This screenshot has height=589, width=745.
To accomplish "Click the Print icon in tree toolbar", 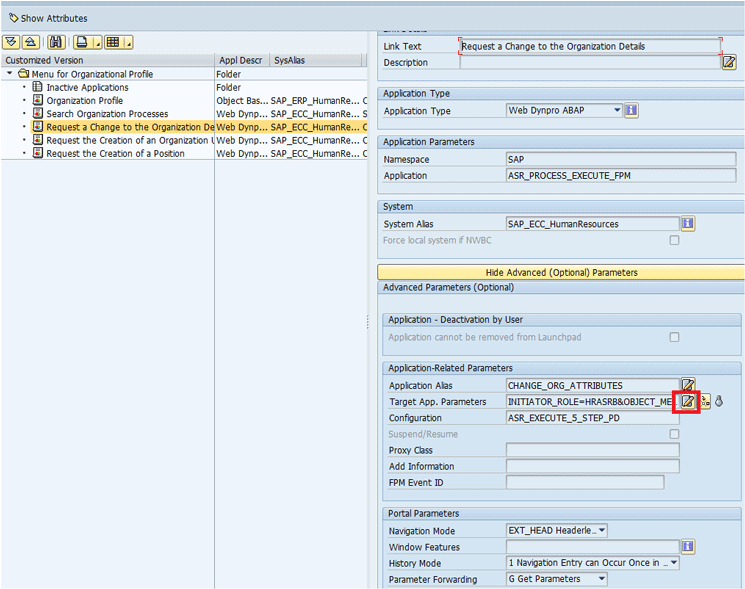I will click(83, 42).
